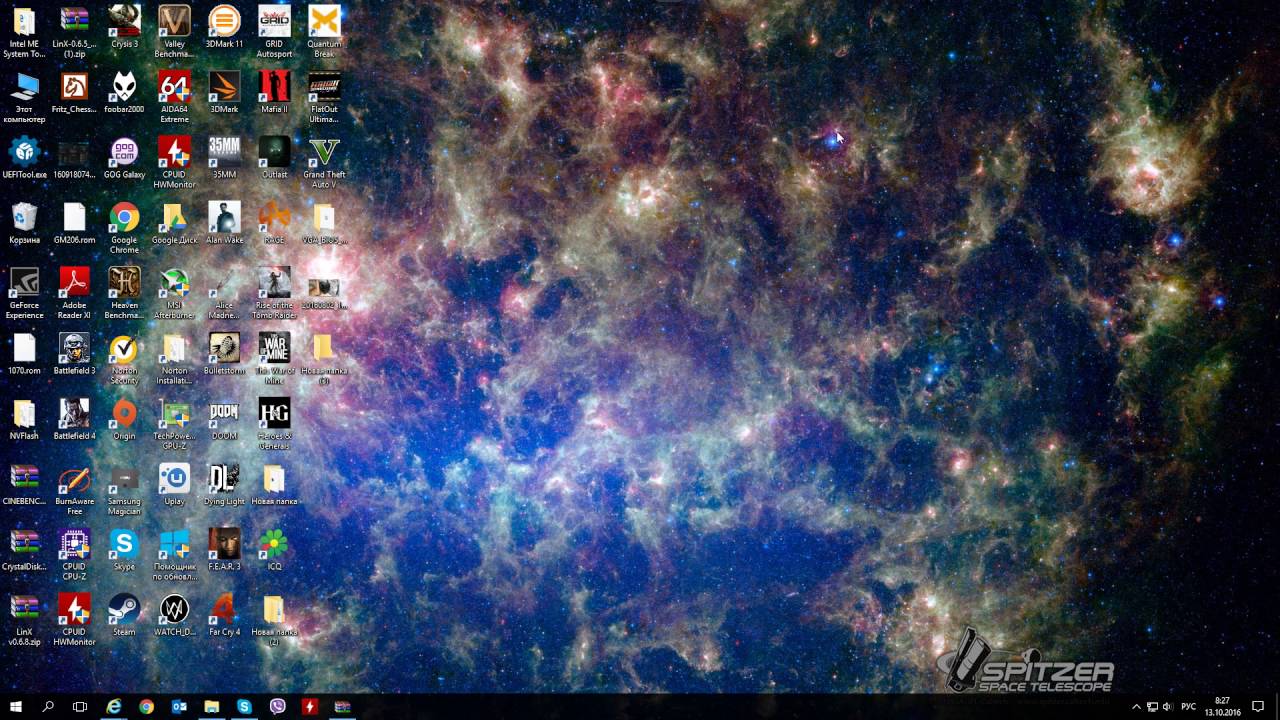Select the CrystalDisk archive desktop icon
The image size is (1280, 720).
[24, 550]
